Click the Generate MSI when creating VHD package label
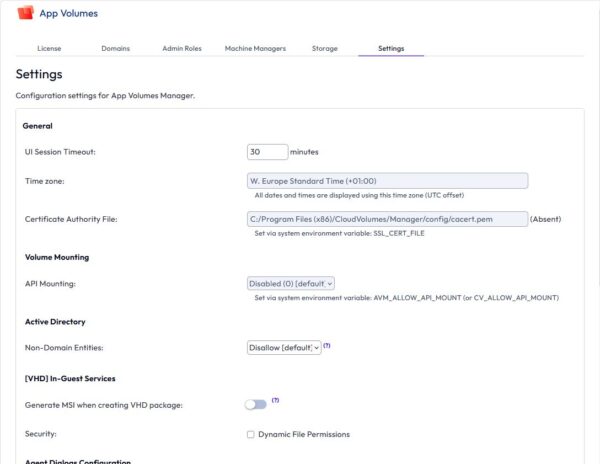Screen dimensions: 600x464 pyautogui.click(x=104, y=405)
